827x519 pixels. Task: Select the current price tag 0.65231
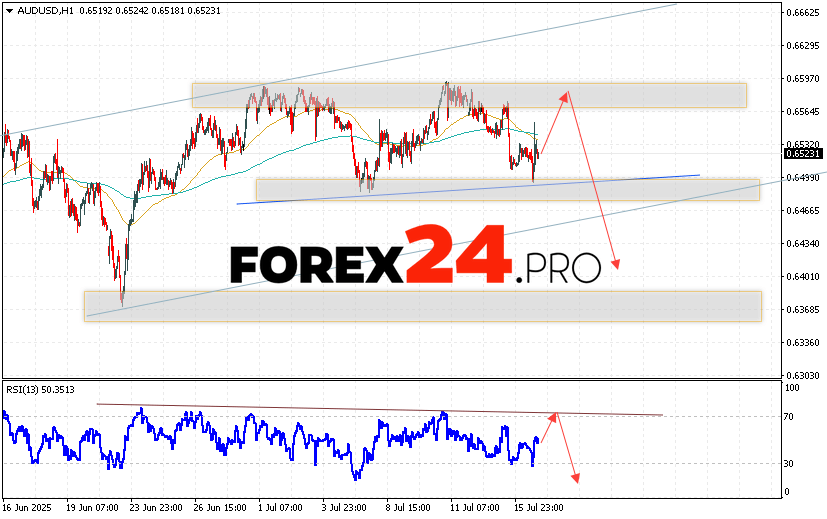(x=803, y=154)
